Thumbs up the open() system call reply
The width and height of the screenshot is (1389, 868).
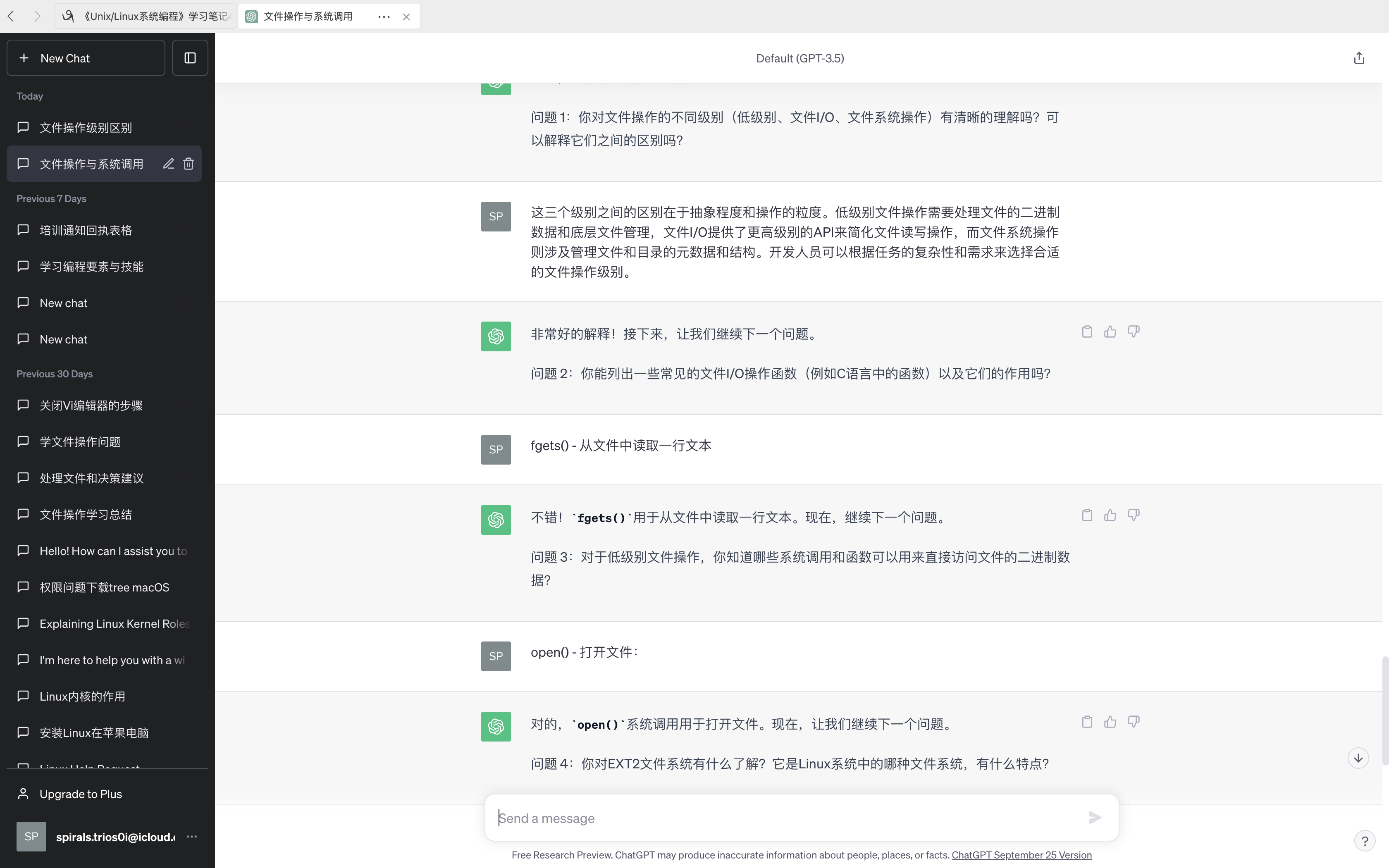coord(1110,722)
